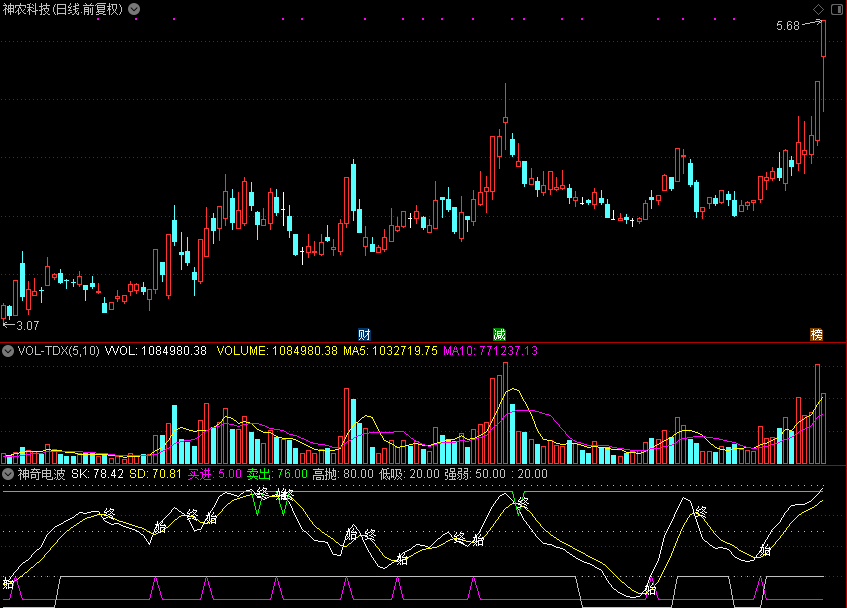Click the square panel icon at top right
Image resolution: width=847 pixels, height=608 pixels.
coord(835,9)
